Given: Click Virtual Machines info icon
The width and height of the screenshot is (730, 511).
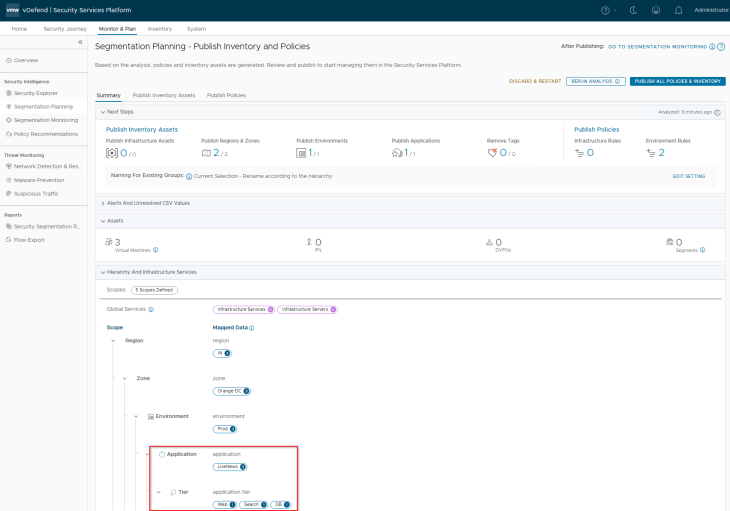Looking at the screenshot, I should tap(156, 250).
